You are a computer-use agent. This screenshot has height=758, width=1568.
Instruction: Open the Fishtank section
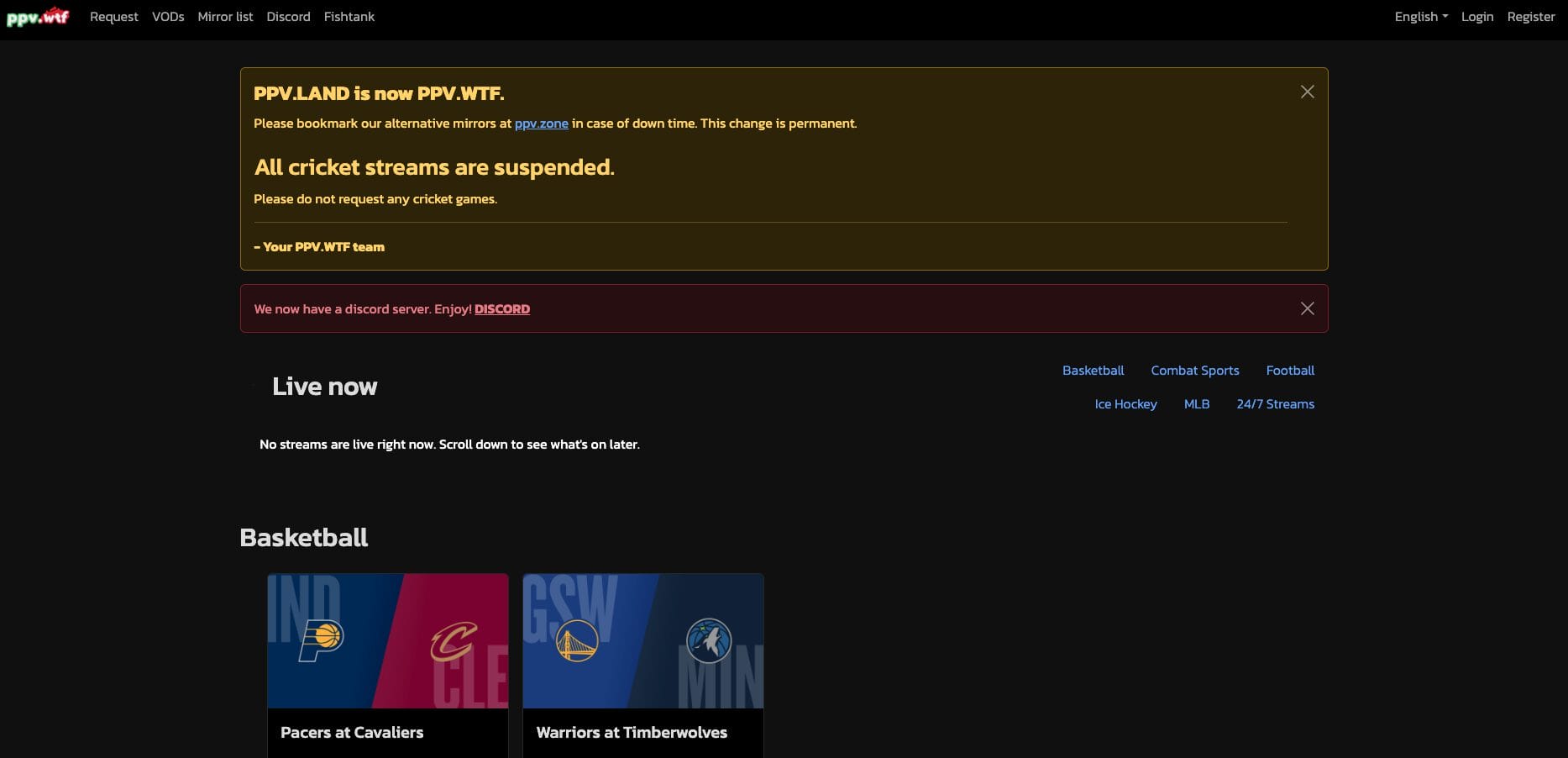[x=349, y=16]
